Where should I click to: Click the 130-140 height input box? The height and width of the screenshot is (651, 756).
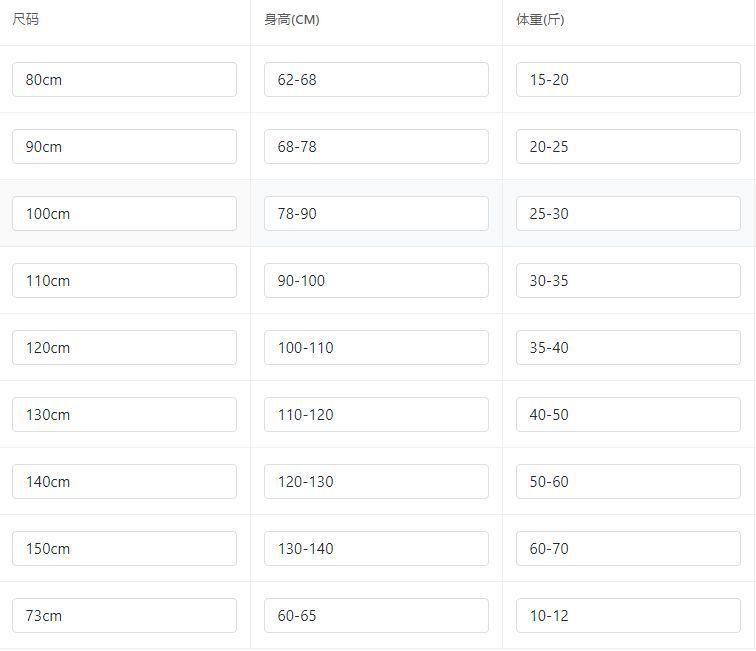[x=376, y=549]
